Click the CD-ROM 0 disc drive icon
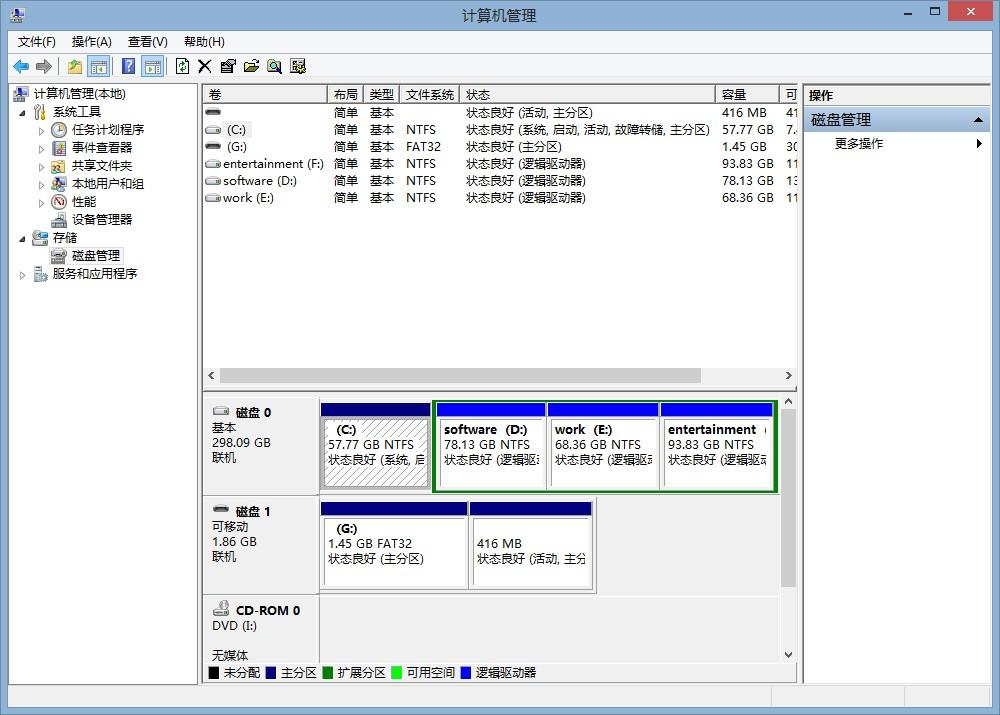Screen dimensions: 1000x715 pos(221,608)
